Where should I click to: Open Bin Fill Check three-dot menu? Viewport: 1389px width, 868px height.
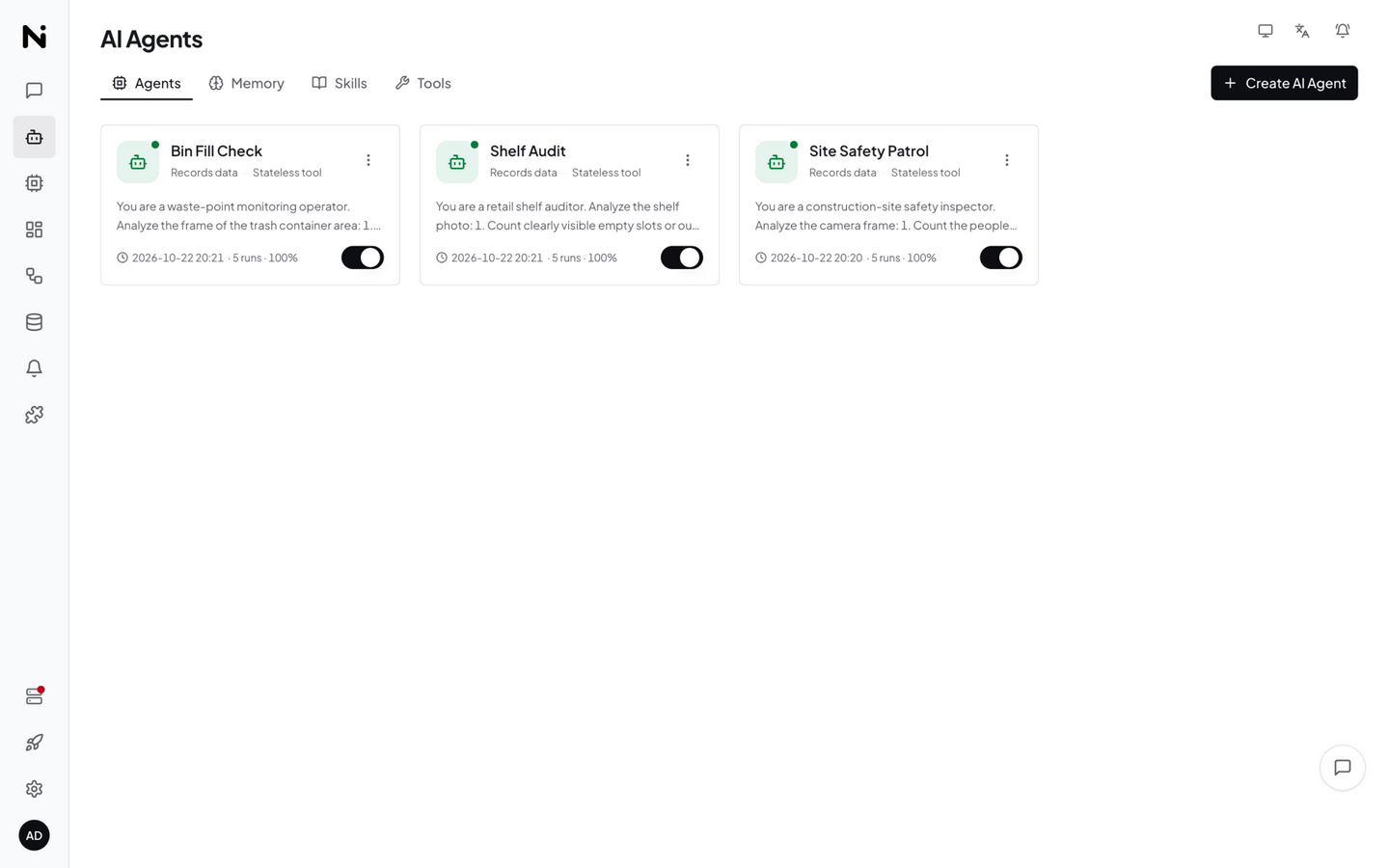coord(368,160)
